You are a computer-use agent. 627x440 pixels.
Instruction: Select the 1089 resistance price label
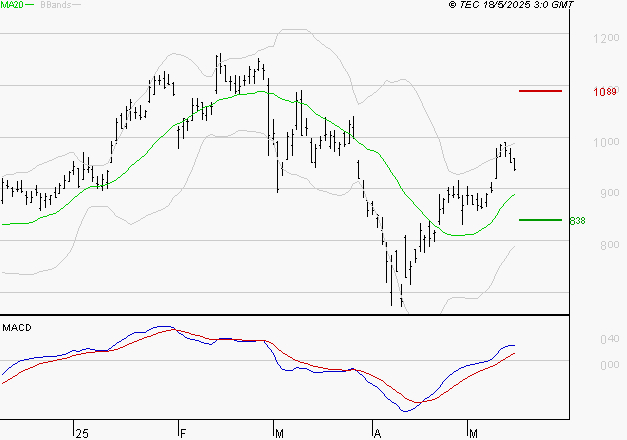tap(605, 92)
